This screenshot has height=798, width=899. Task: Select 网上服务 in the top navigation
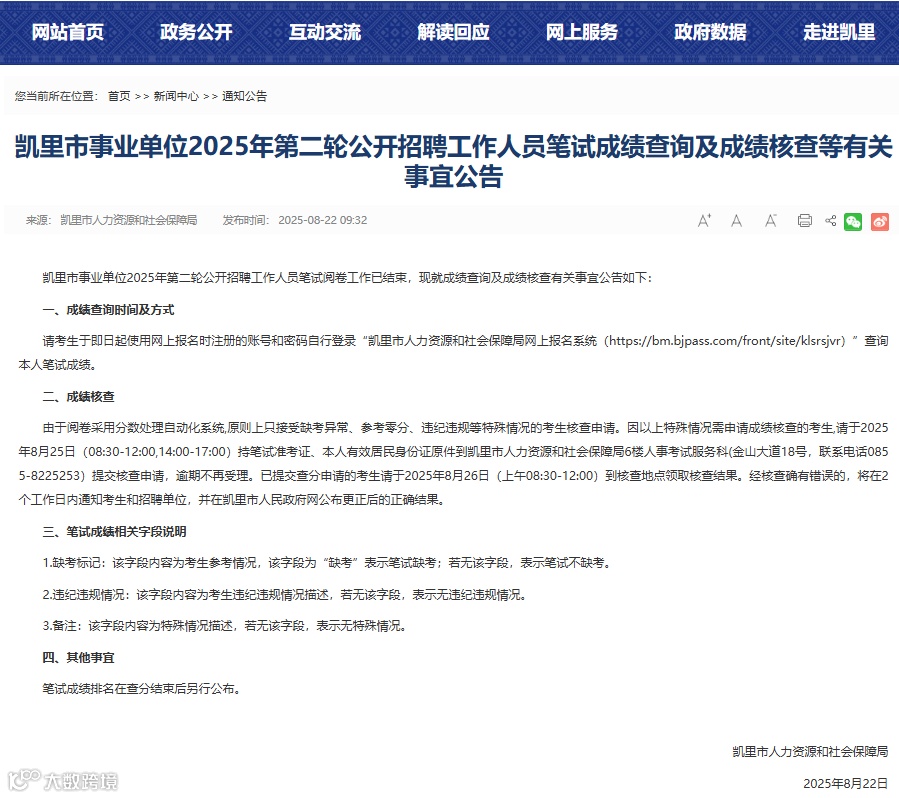coord(581,32)
